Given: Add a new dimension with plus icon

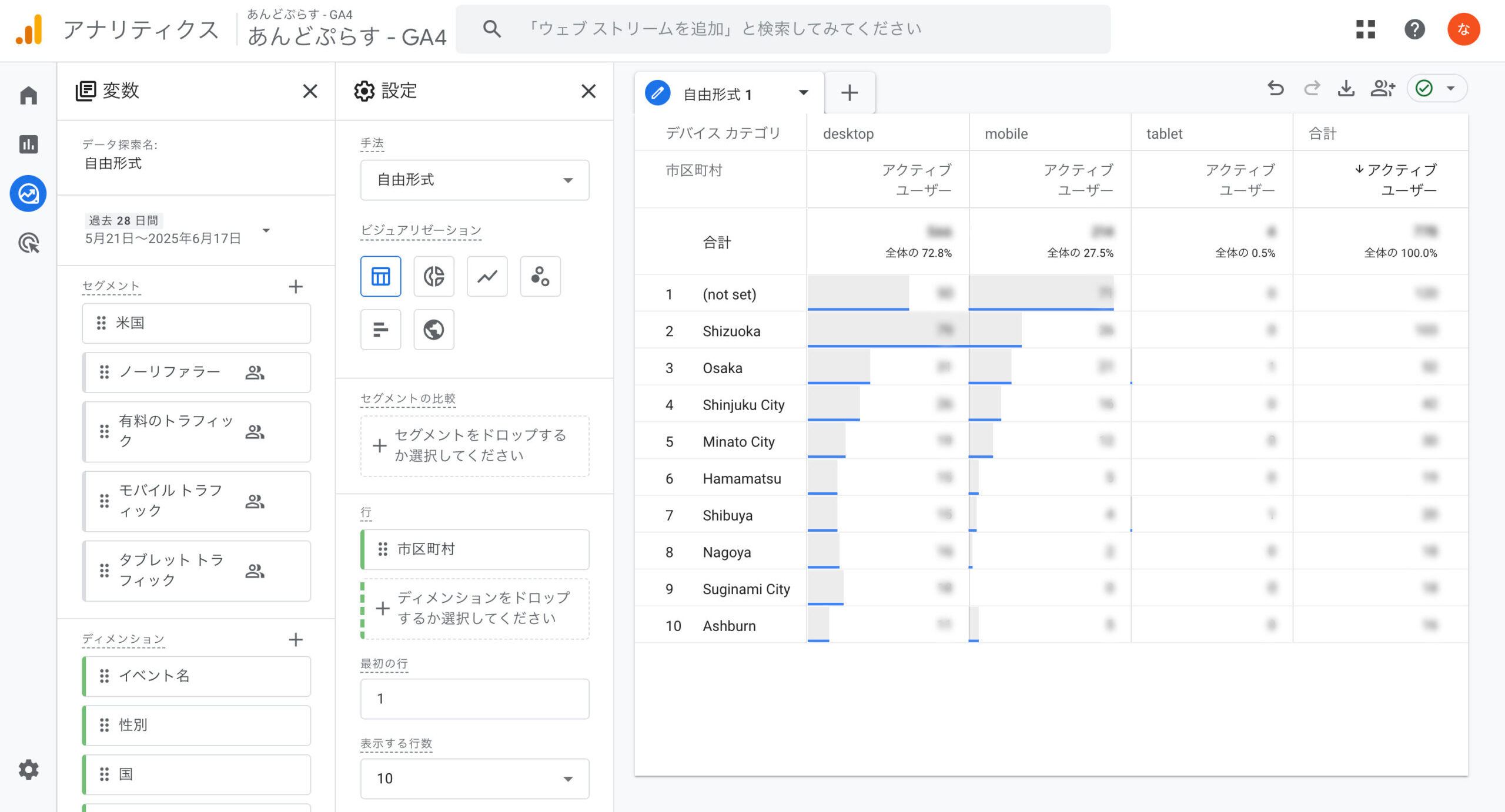Looking at the screenshot, I should (296, 640).
